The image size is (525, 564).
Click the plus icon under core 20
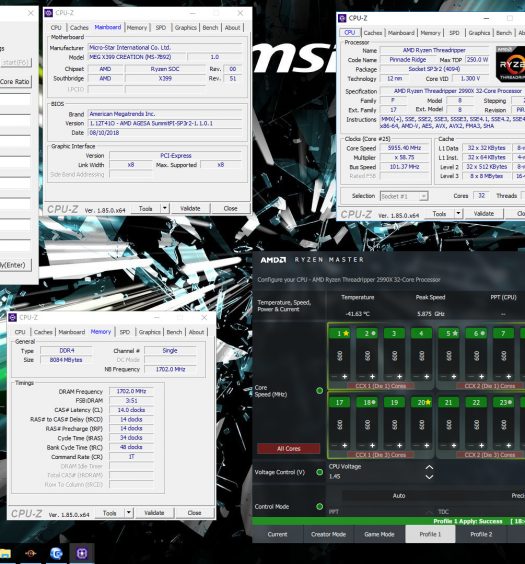click(427, 445)
